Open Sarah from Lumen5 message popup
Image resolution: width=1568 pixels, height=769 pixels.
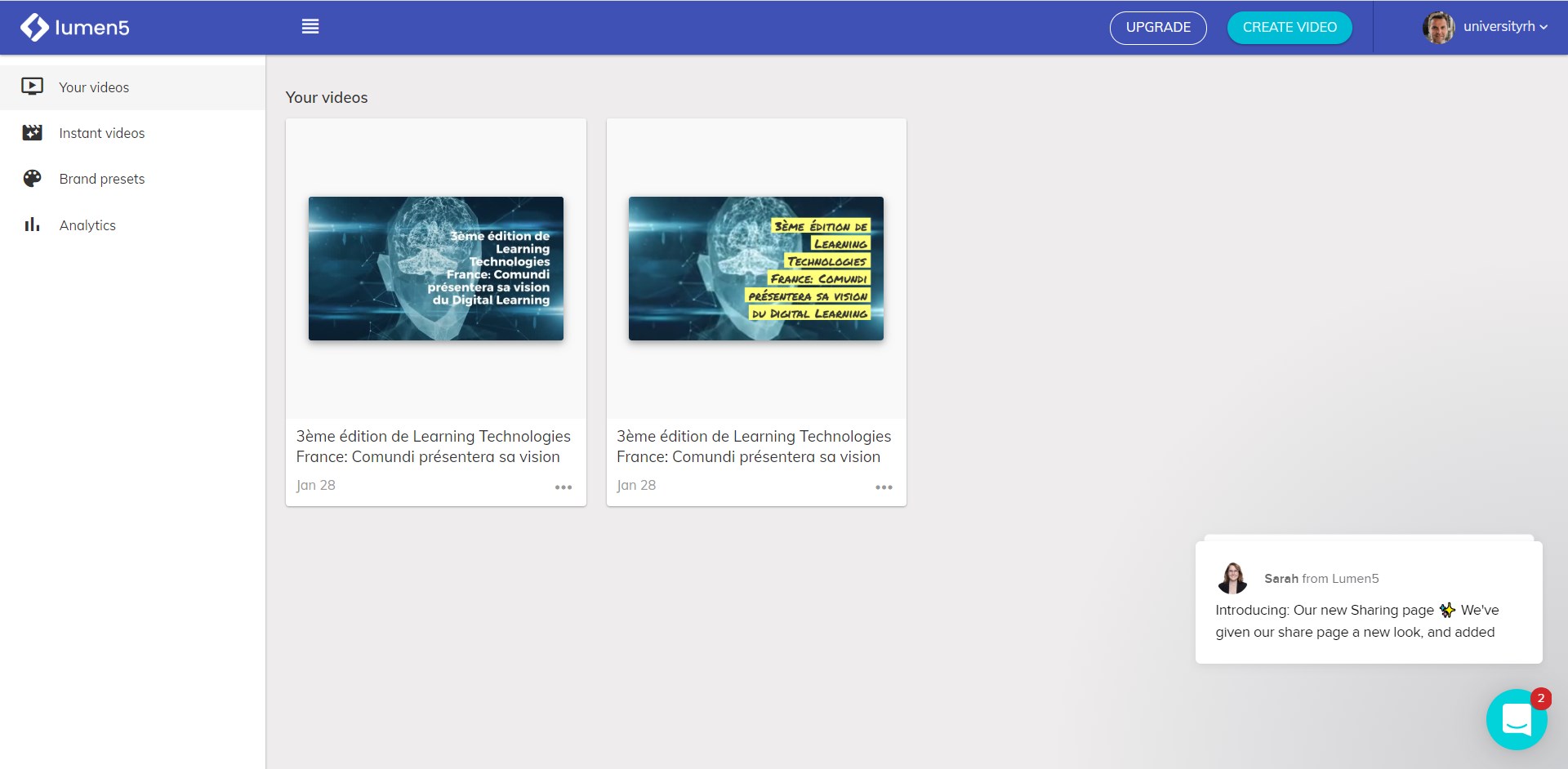(1369, 602)
